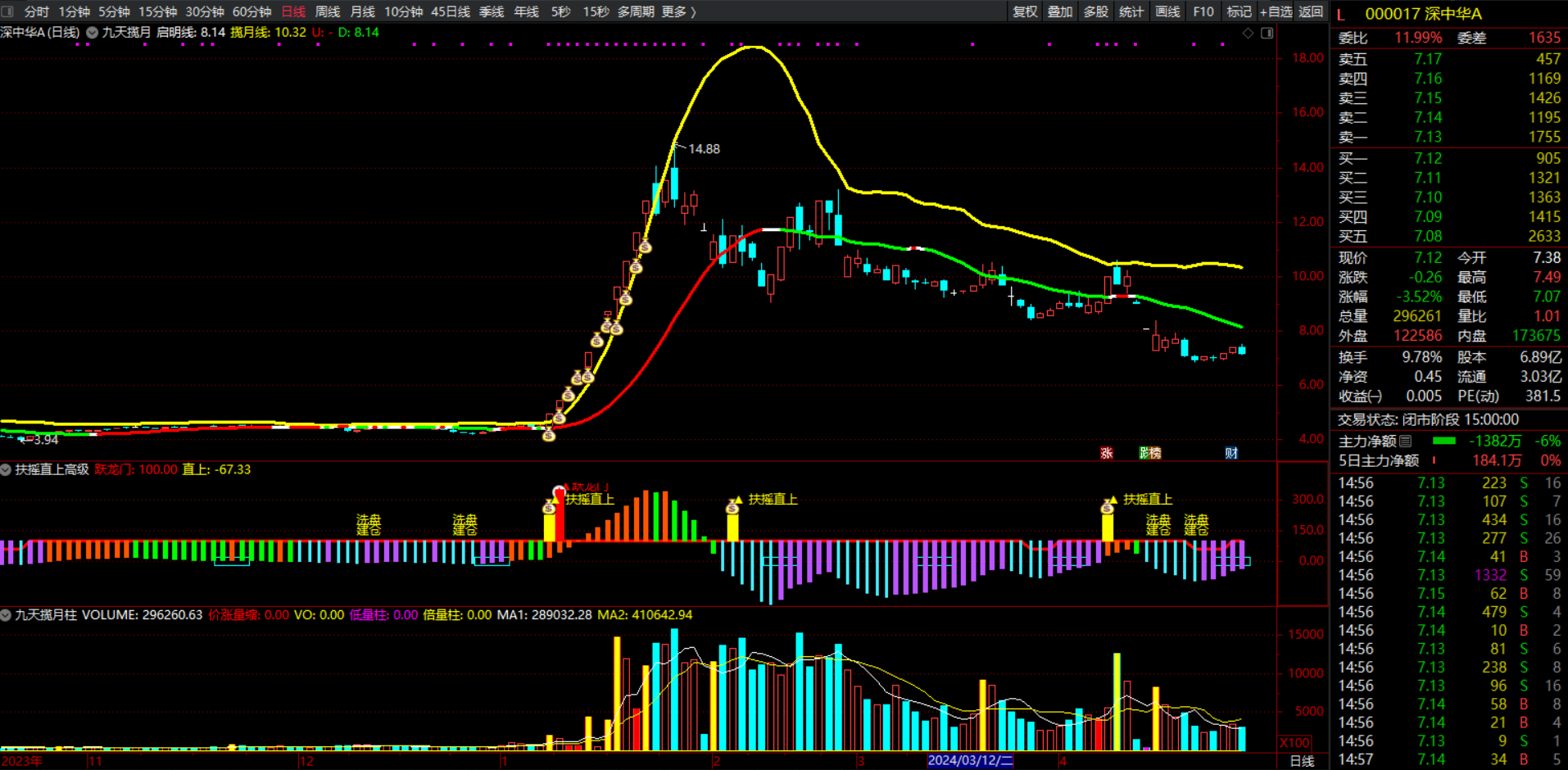This screenshot has width=1568, height=770.
Task: Open the 主力净额 detail list icon
Action: pos(1406,441)
